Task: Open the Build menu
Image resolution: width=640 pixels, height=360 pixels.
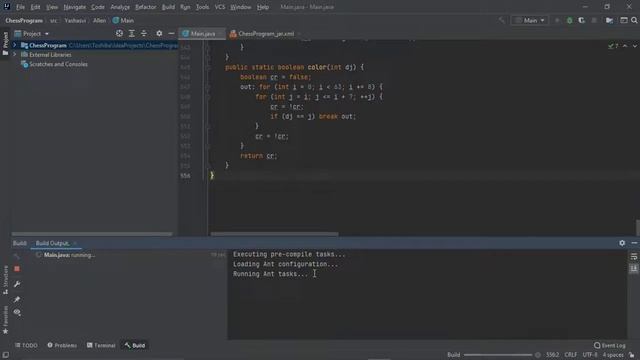Action: 168,7
